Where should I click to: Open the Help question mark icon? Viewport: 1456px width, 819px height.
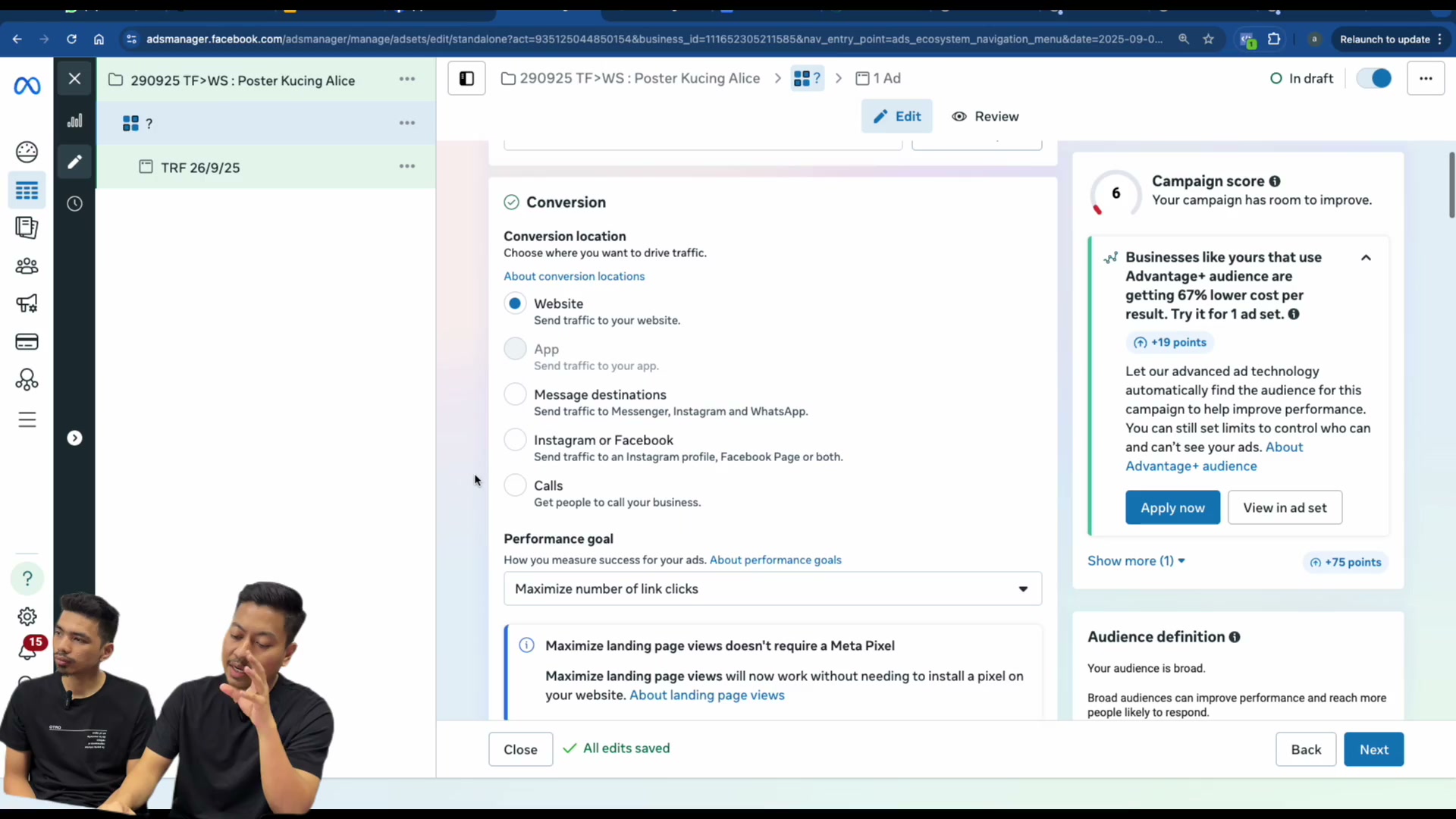point(27,579)
